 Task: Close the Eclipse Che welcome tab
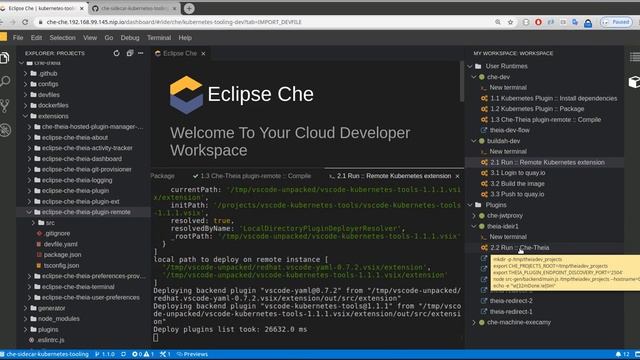tap(203, 53)
